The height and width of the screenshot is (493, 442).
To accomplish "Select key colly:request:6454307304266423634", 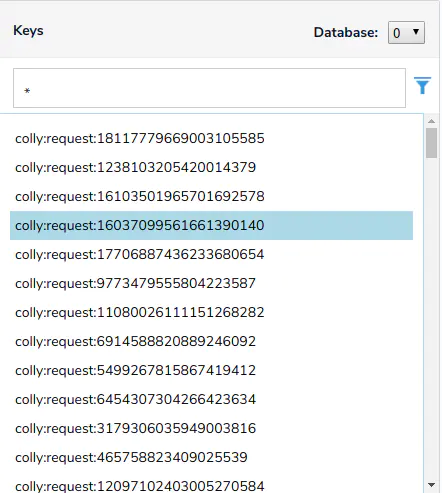I will pos(211,399).
